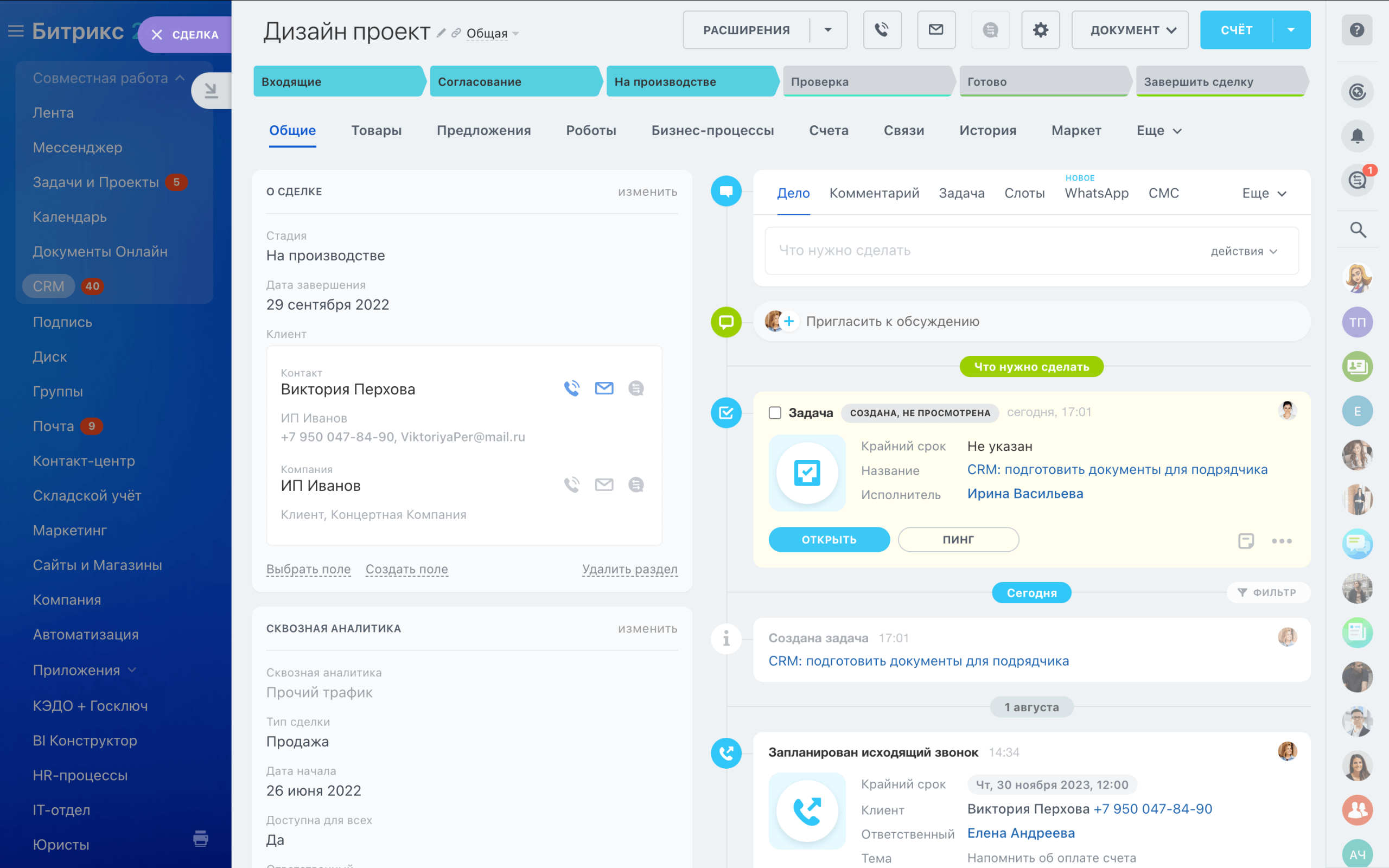Click the pencil icon next to Дизайн проект
Viewport: 1389px width, 868px height.
point(441,33)
